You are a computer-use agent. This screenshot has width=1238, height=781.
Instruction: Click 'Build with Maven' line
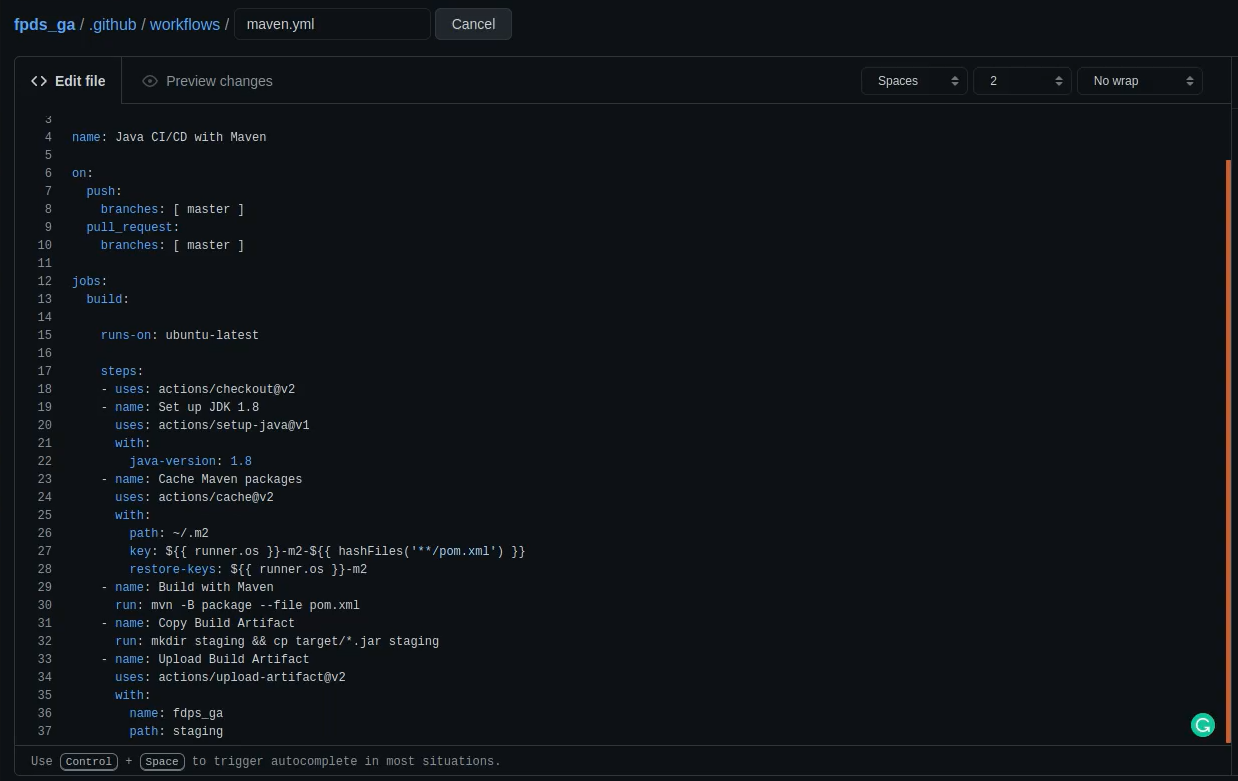[187, 587]
